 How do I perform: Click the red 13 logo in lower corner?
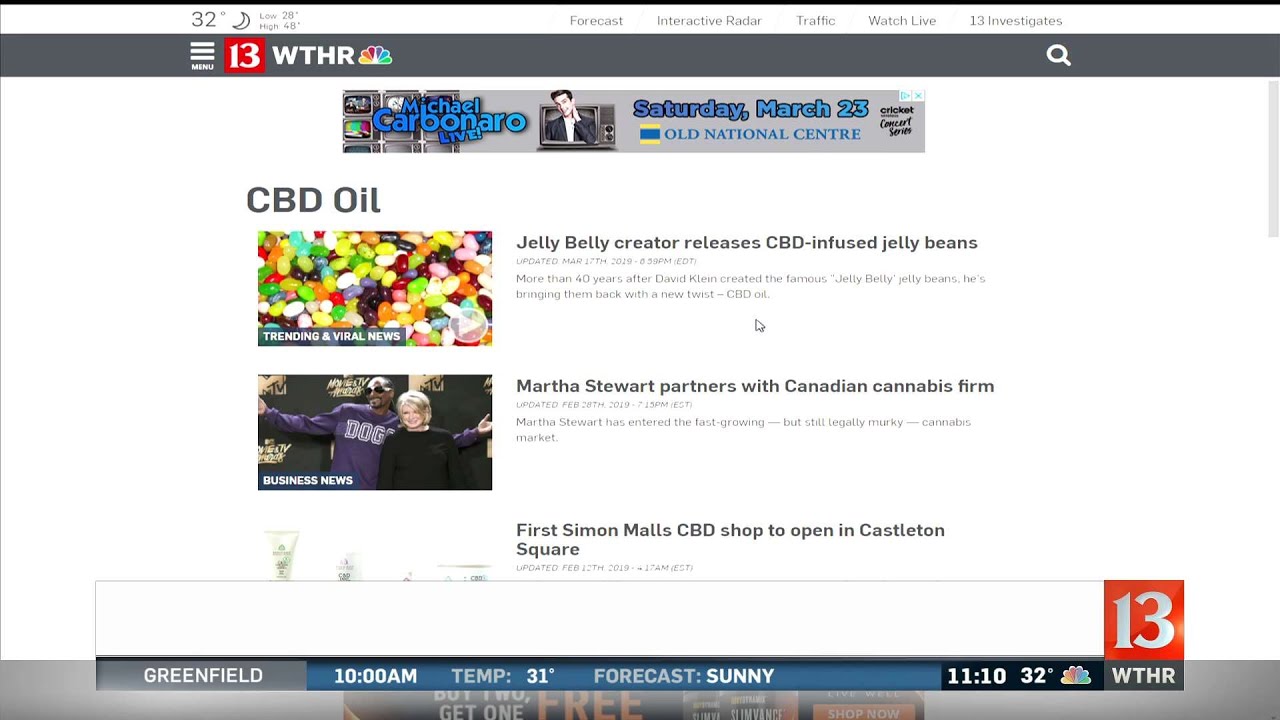click(1144, 620)
